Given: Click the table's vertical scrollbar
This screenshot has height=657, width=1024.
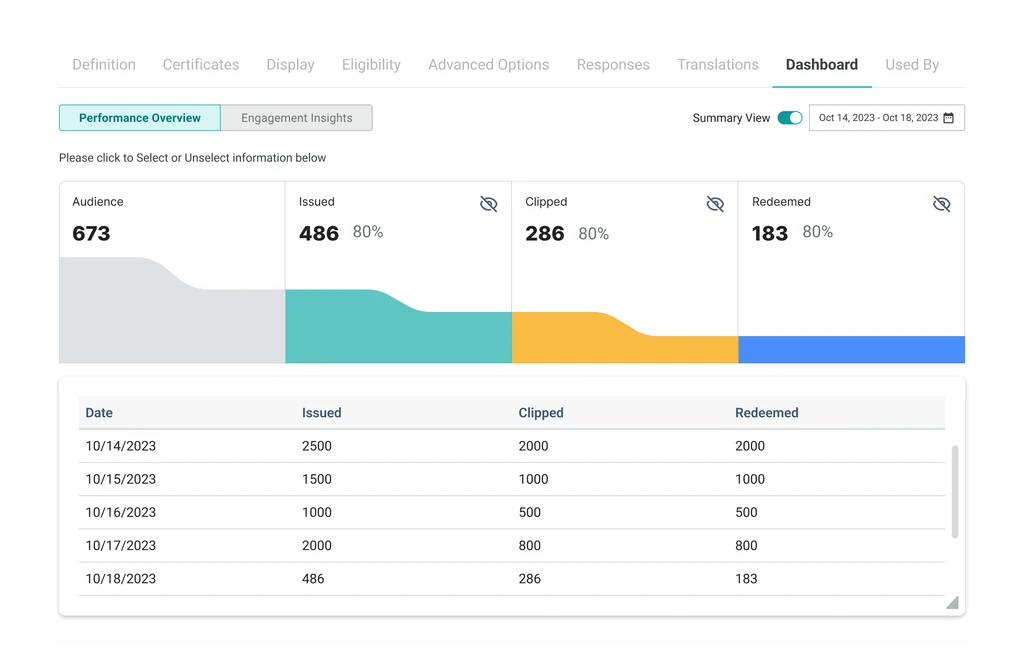Looking at the screenshot, I should (x=955, y=492).
